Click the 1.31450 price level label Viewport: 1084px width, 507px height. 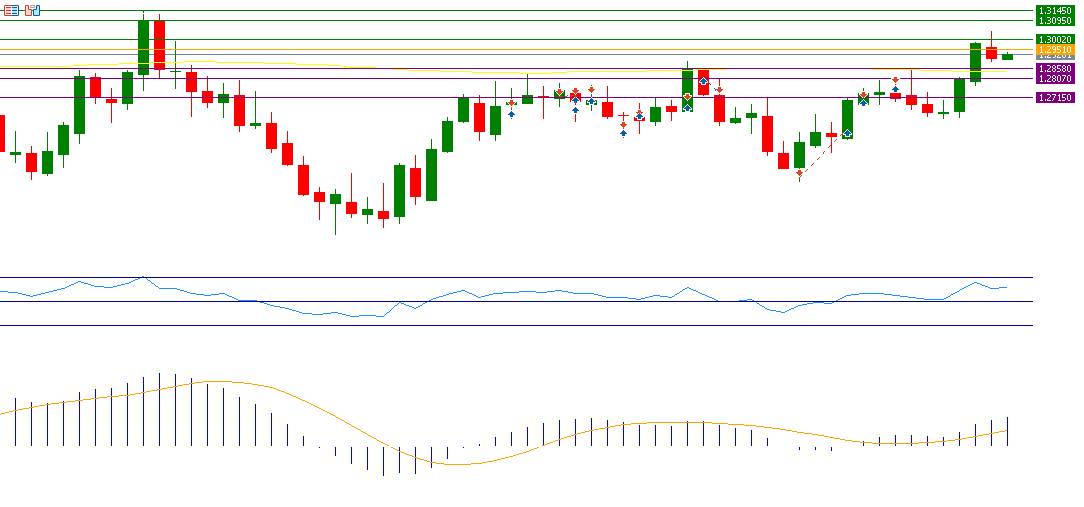pos(1054,10)
